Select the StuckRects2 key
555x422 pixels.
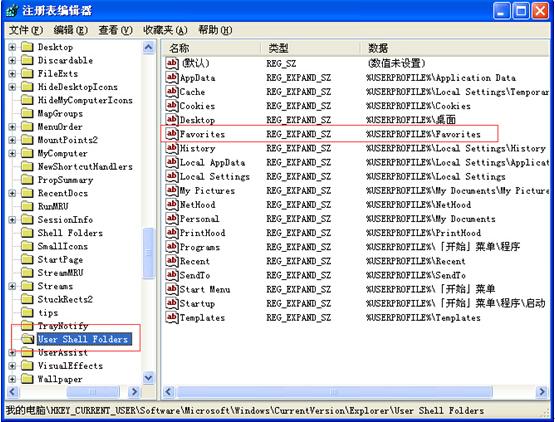(x=65, y=299)
